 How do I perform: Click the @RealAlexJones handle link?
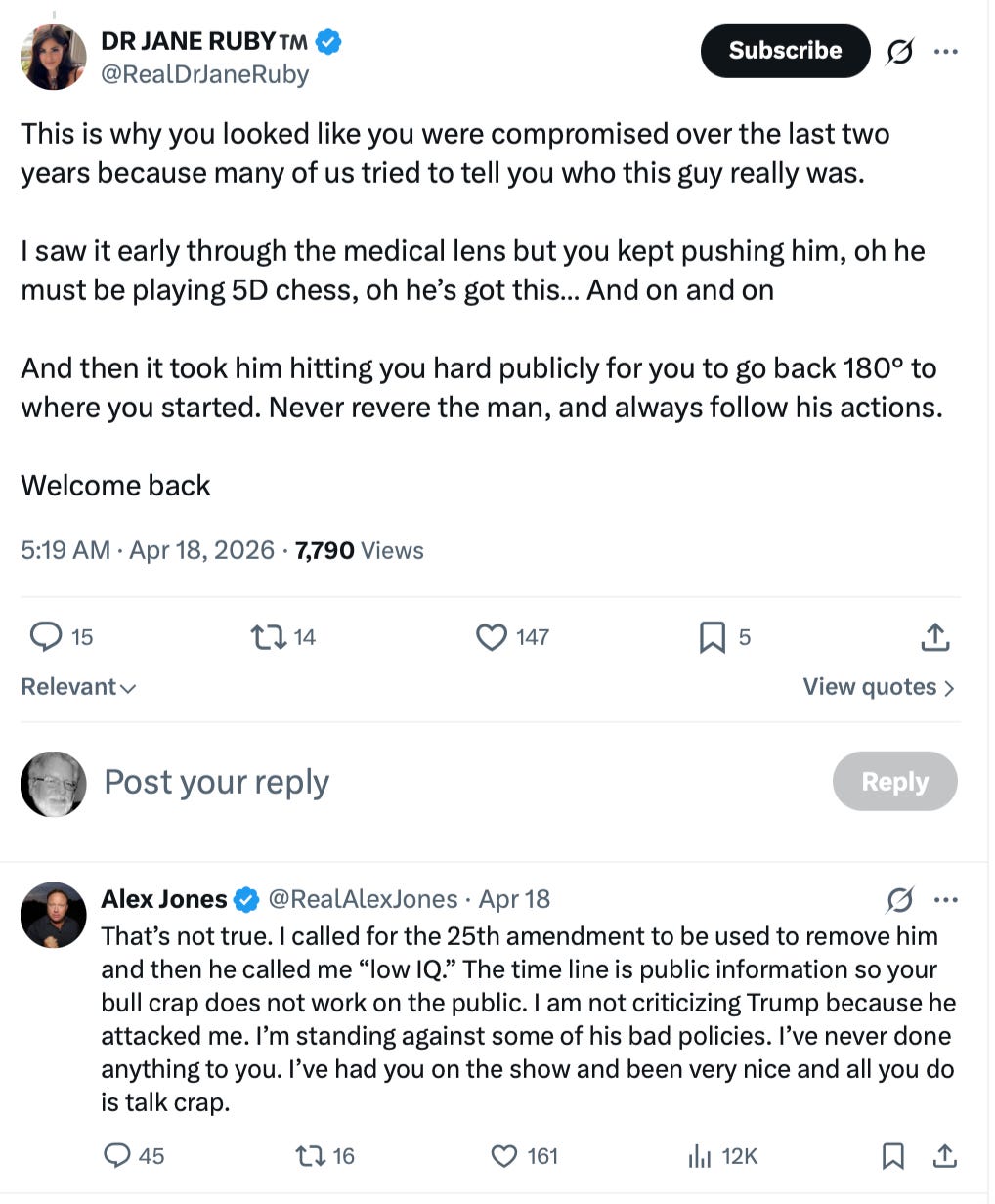[x=363, y=899]
